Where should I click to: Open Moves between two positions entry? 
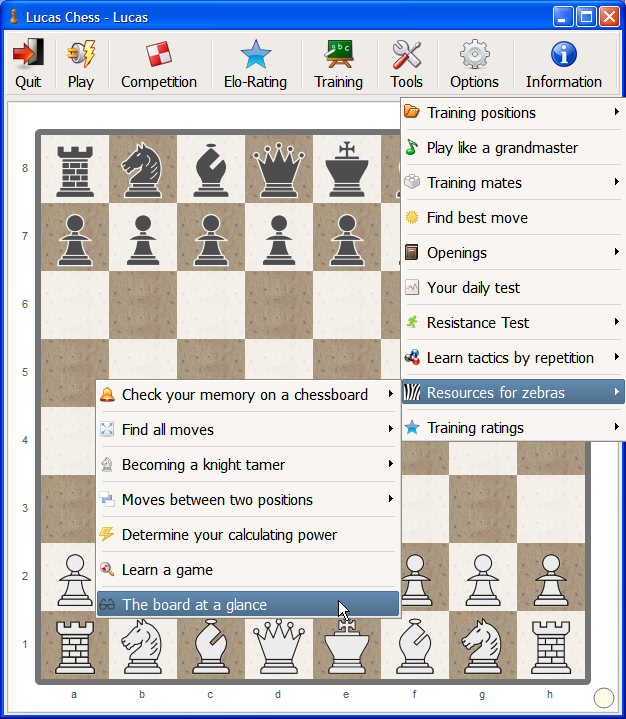(248, 499)
